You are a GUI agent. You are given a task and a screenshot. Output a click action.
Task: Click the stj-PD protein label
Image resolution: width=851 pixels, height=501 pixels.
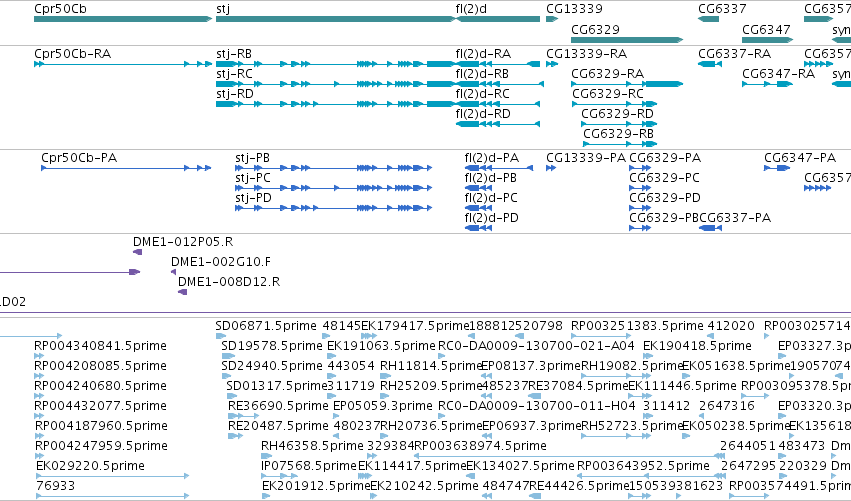(253, 198)
